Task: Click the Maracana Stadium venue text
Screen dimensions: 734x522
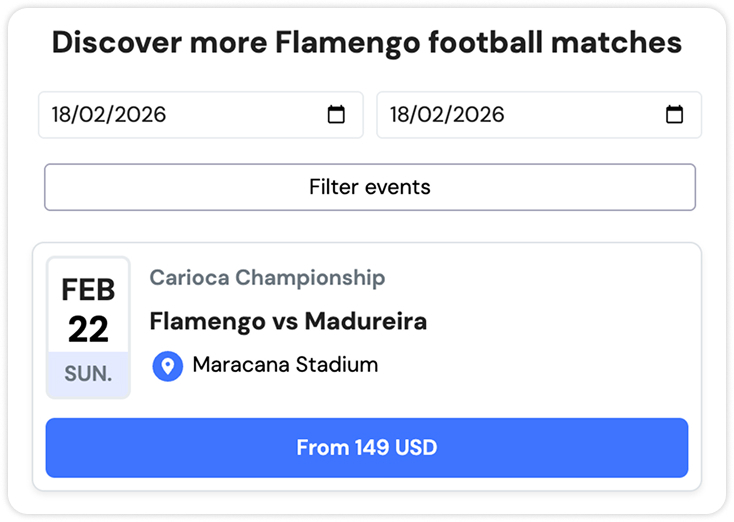Action: (285, 365)
